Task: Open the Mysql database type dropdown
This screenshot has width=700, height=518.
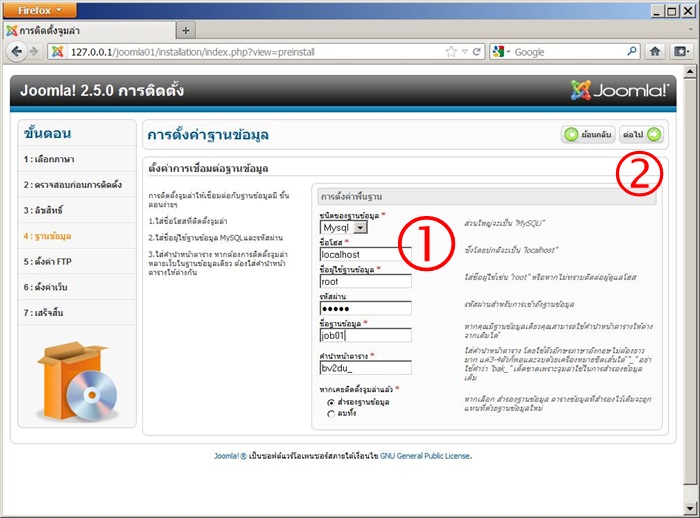Action: tap(343, 228)
